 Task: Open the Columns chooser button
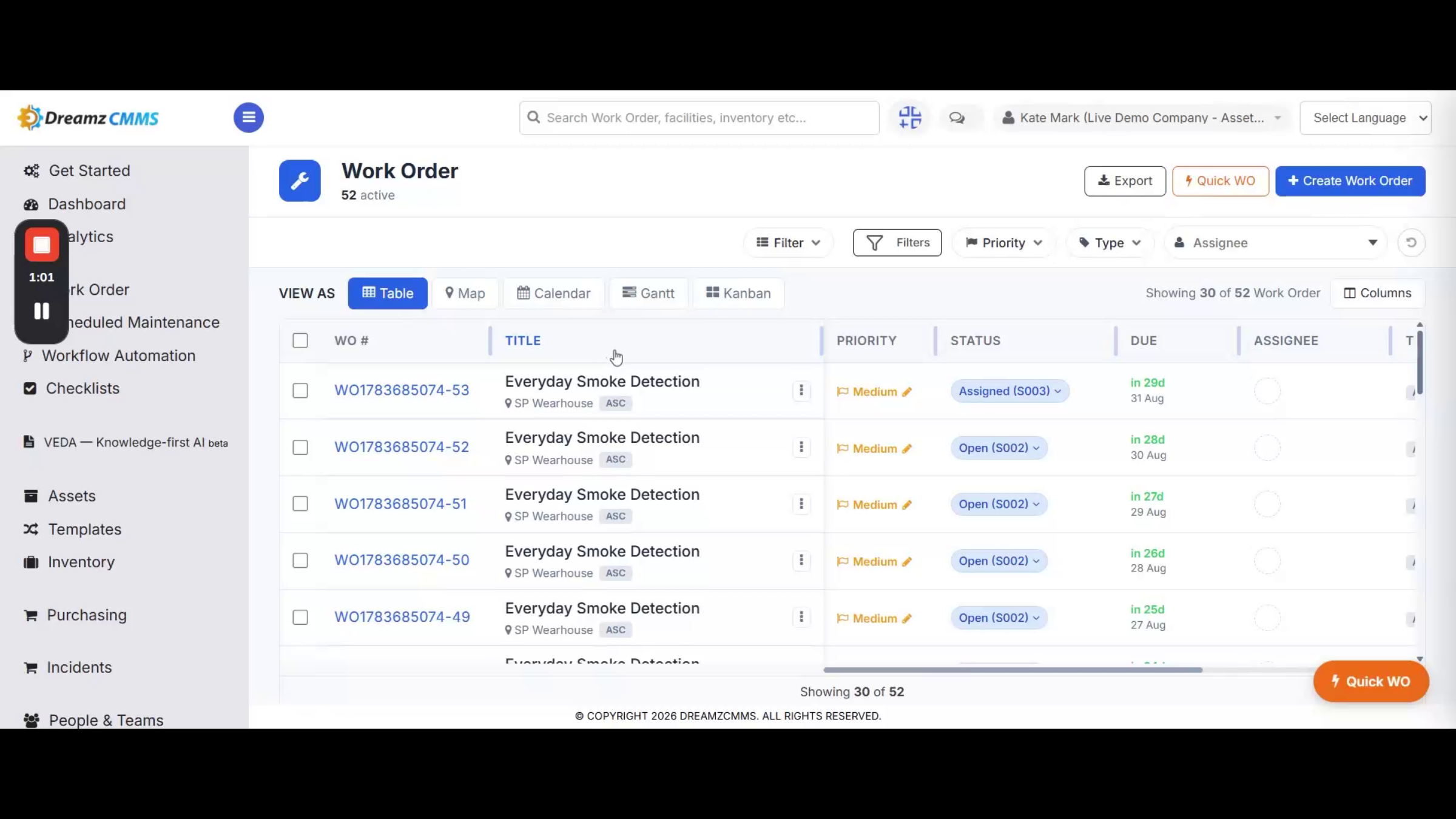tap(1378, 293)
